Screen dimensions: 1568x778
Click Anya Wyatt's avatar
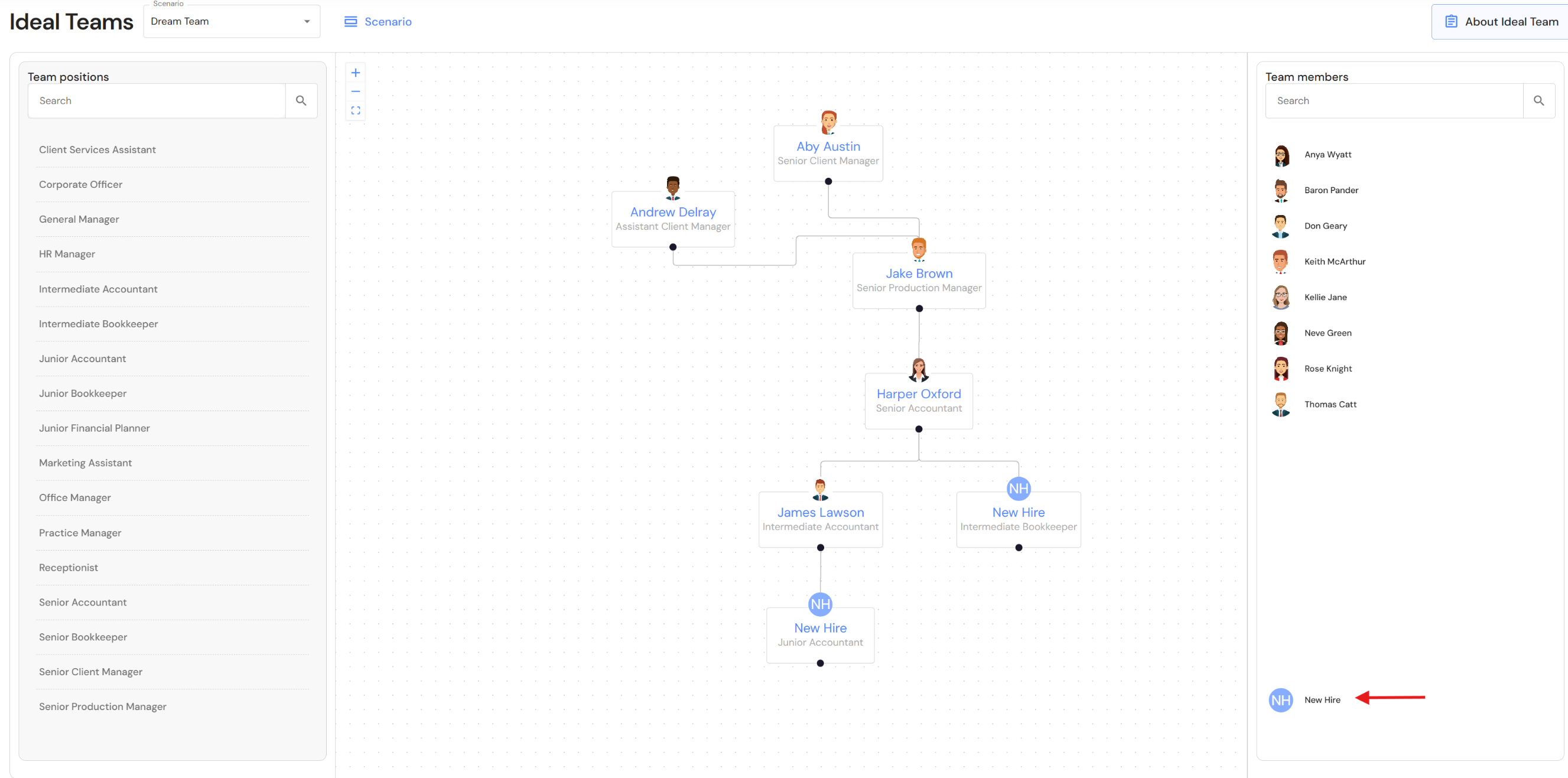click(1281, 155)
